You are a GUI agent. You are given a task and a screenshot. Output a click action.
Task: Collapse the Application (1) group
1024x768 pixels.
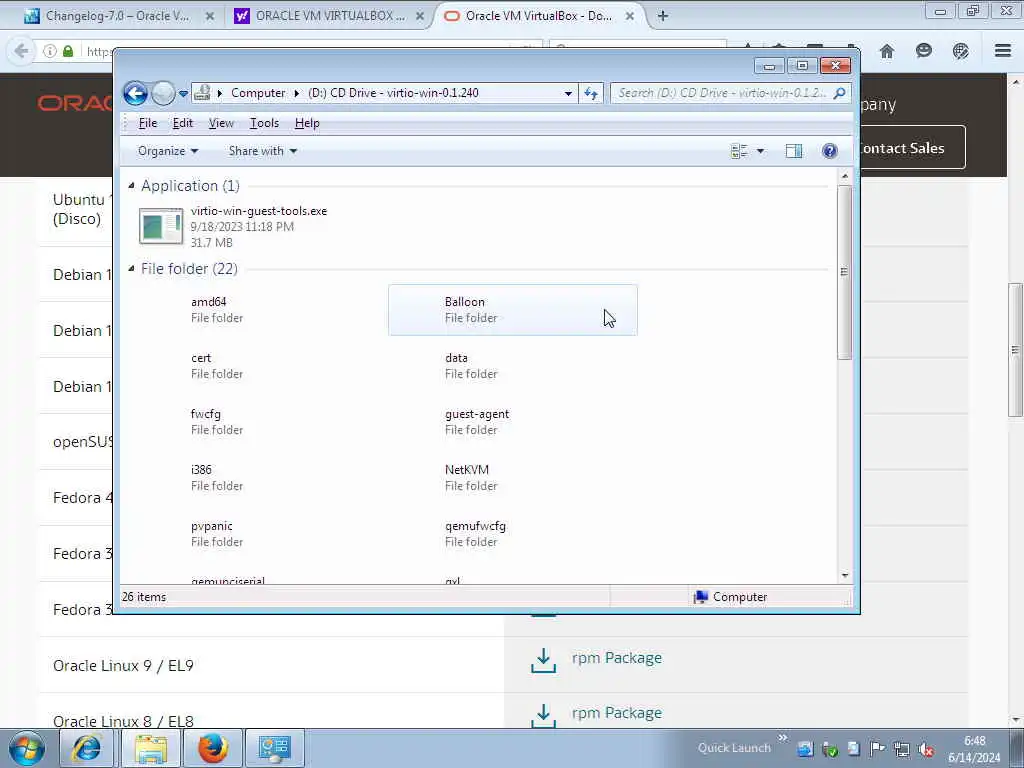pyautogui.click(x=131, y=186)
